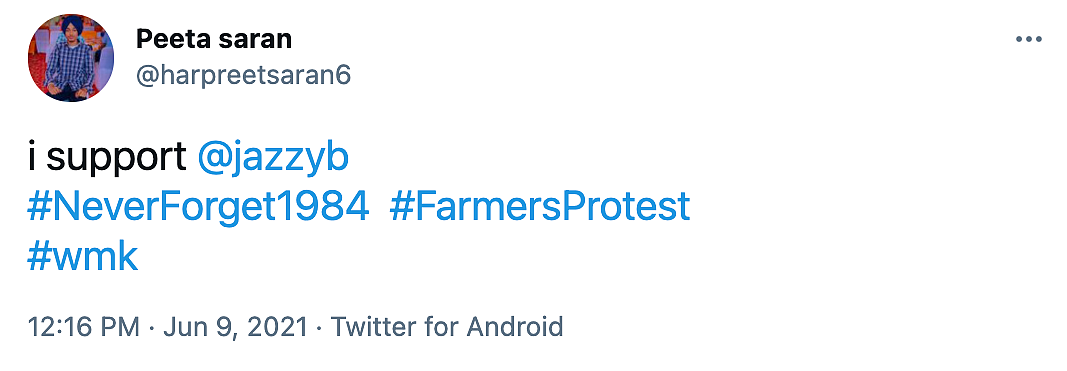
Task: Expand tweet options via ellipsis icon
Action: (1028, 40)
